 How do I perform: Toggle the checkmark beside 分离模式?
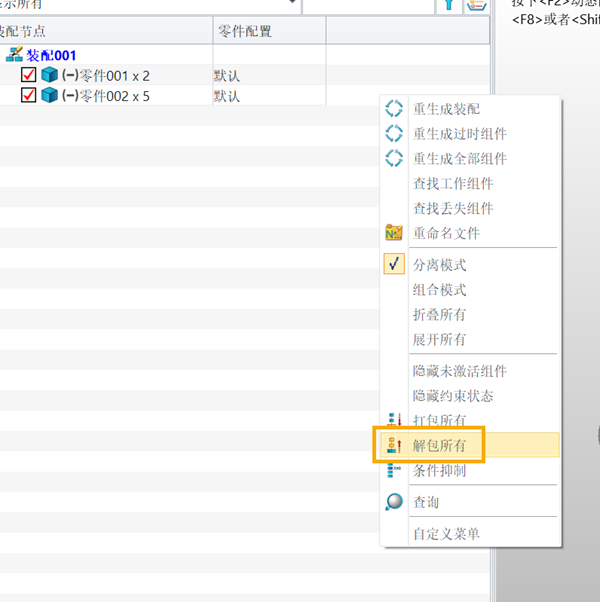394,264
